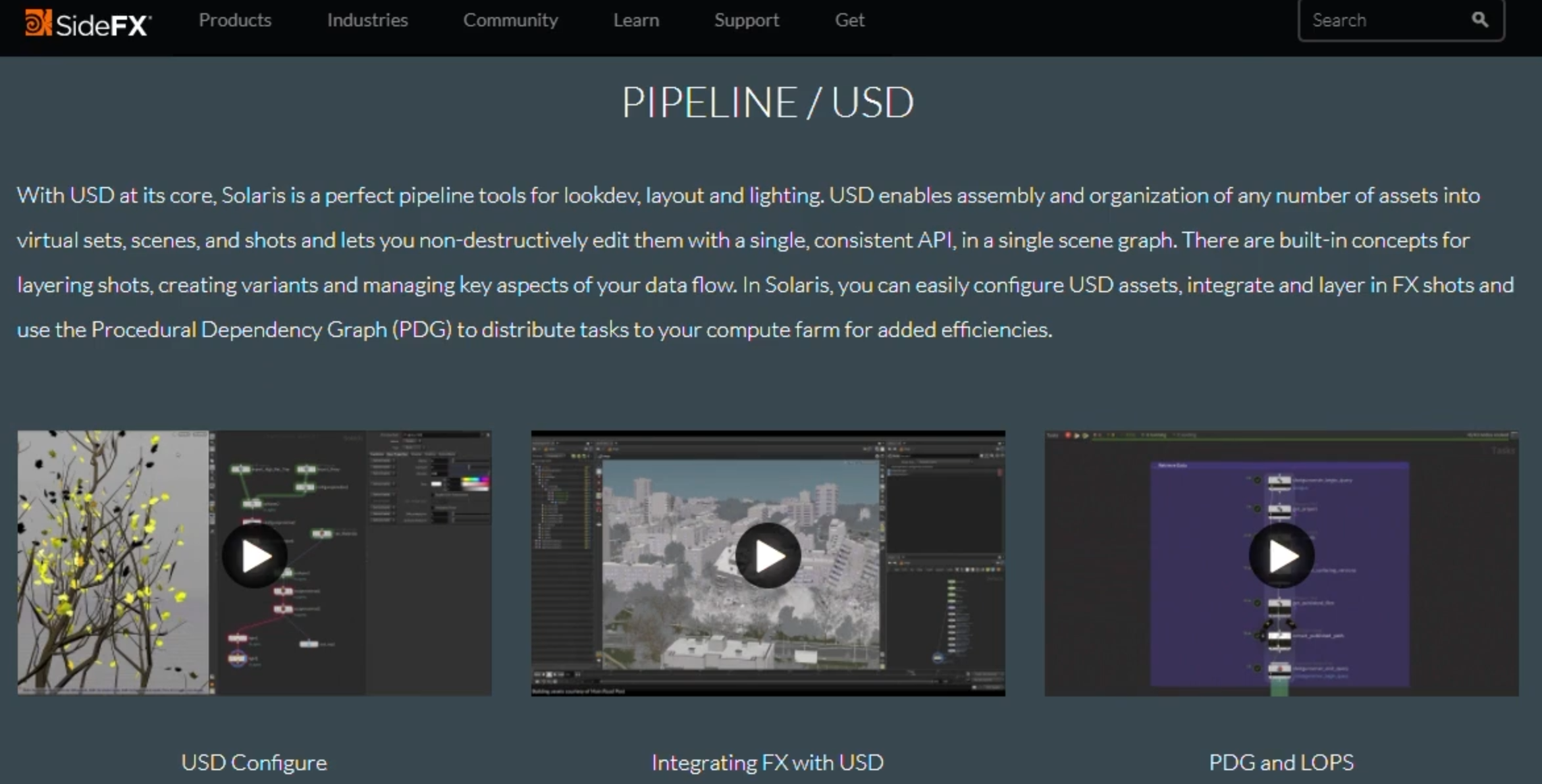
Task: Open the Industries menu
Action: point(367,20)
